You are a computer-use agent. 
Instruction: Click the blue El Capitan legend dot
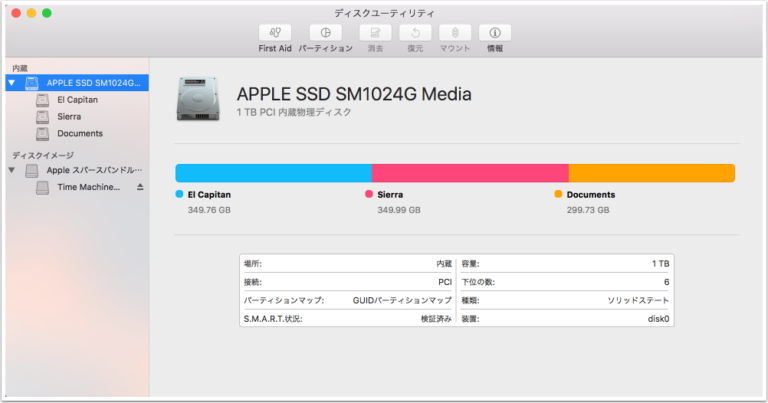[179, 194]
